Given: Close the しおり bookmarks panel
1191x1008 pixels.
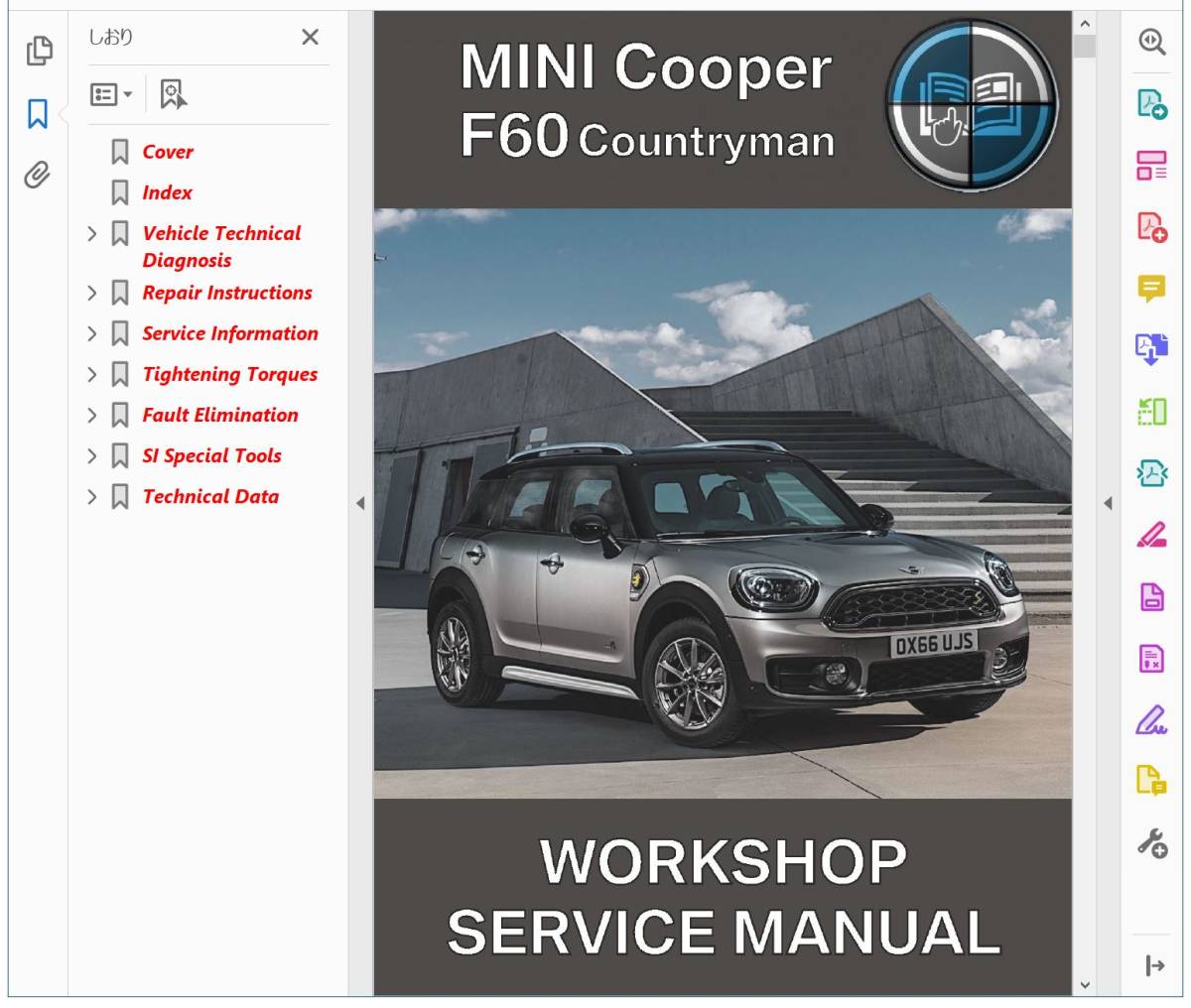Looking at the screenshot, I should 310,37.
